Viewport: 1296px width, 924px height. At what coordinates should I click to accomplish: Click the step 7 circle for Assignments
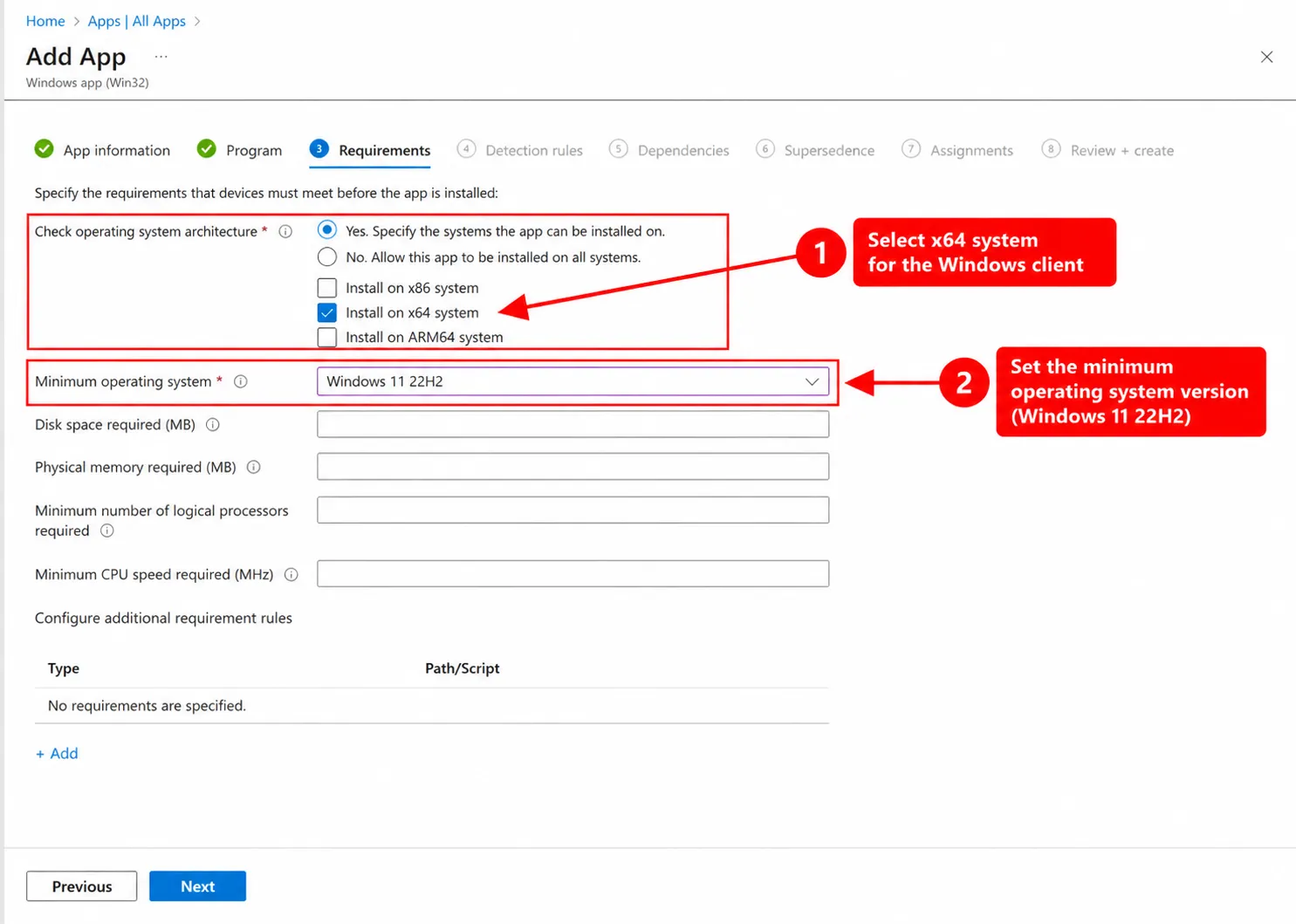911,149
